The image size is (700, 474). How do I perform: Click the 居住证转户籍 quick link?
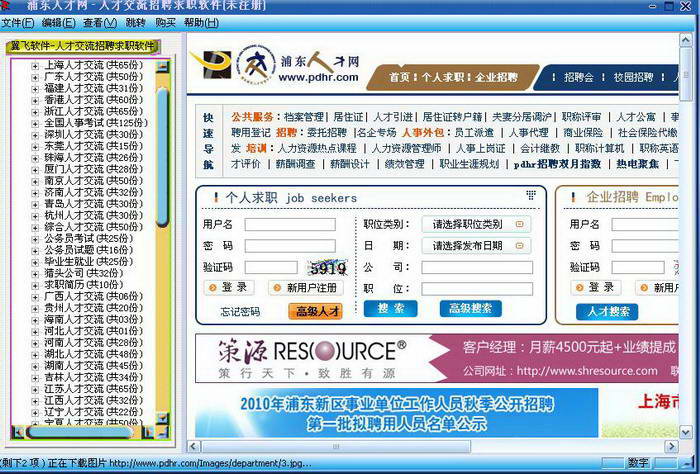pos(453,117)
